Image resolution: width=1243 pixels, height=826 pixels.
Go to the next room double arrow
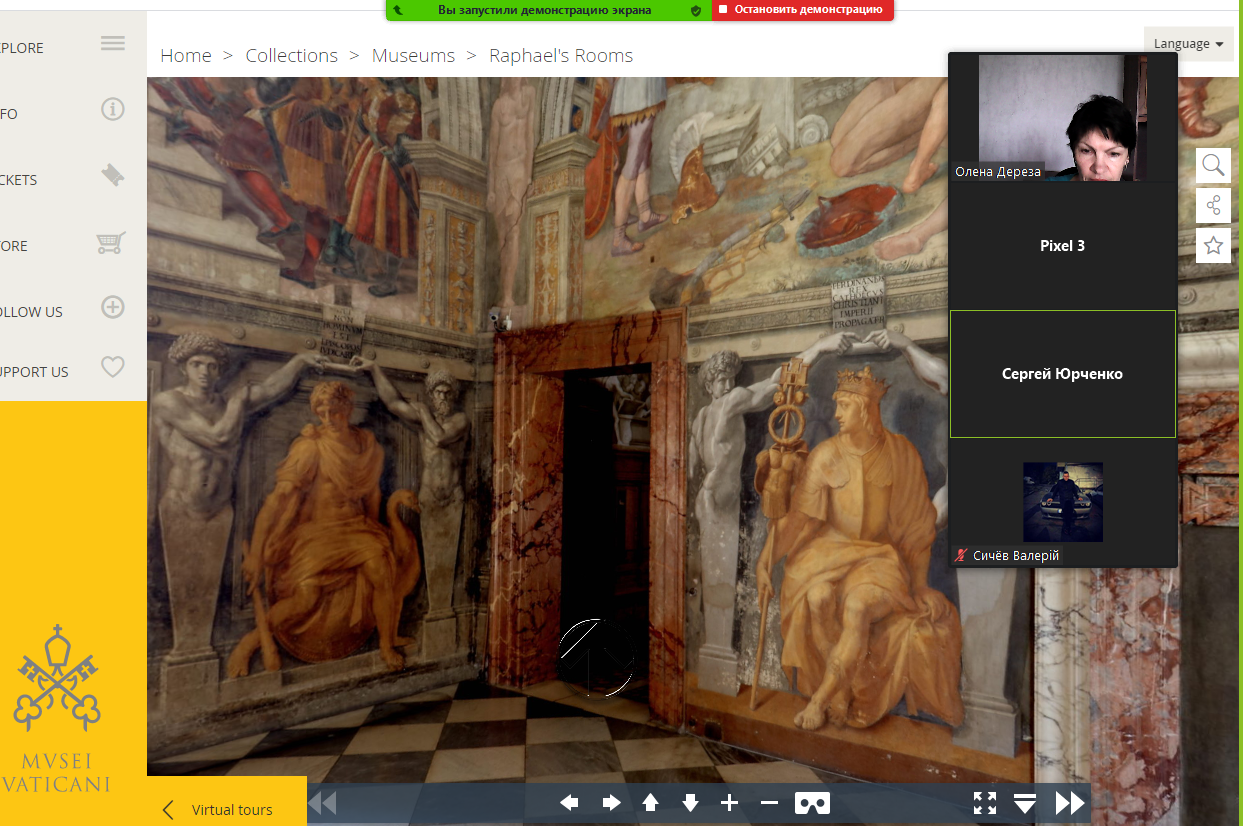click(1069, 803)
